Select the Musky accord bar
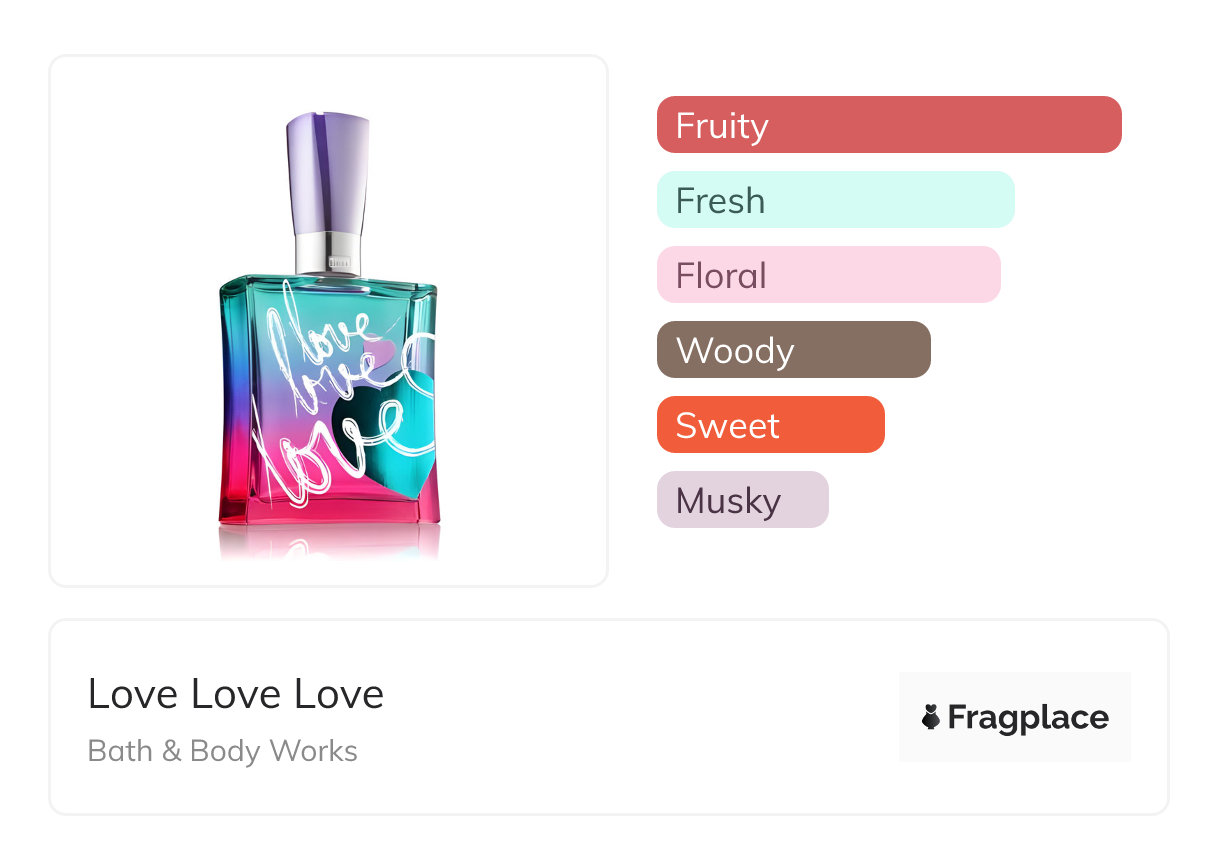Image resolution: width=1218 pixels, height=864 pixels. [x=742, y=500]
